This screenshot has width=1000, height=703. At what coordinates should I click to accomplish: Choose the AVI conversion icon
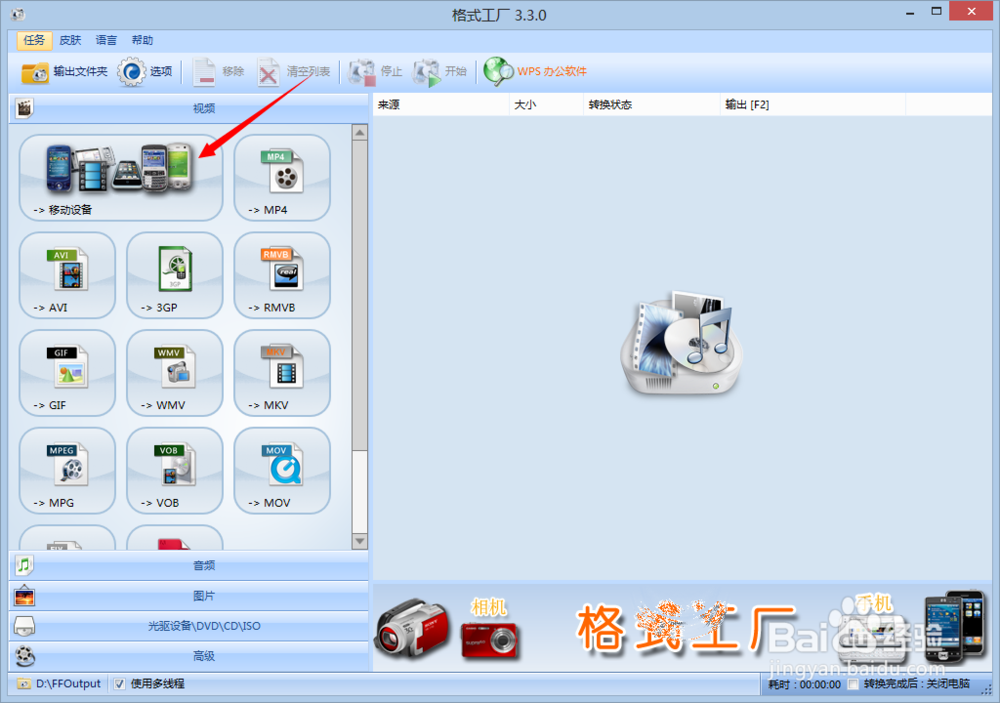pos(68,276)
